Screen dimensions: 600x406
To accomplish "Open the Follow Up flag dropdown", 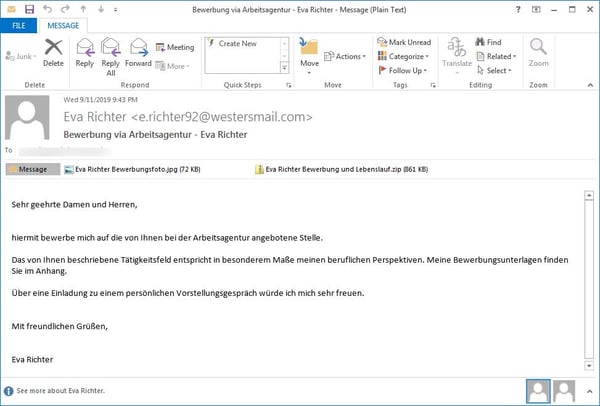I will (x=403, y=71).
